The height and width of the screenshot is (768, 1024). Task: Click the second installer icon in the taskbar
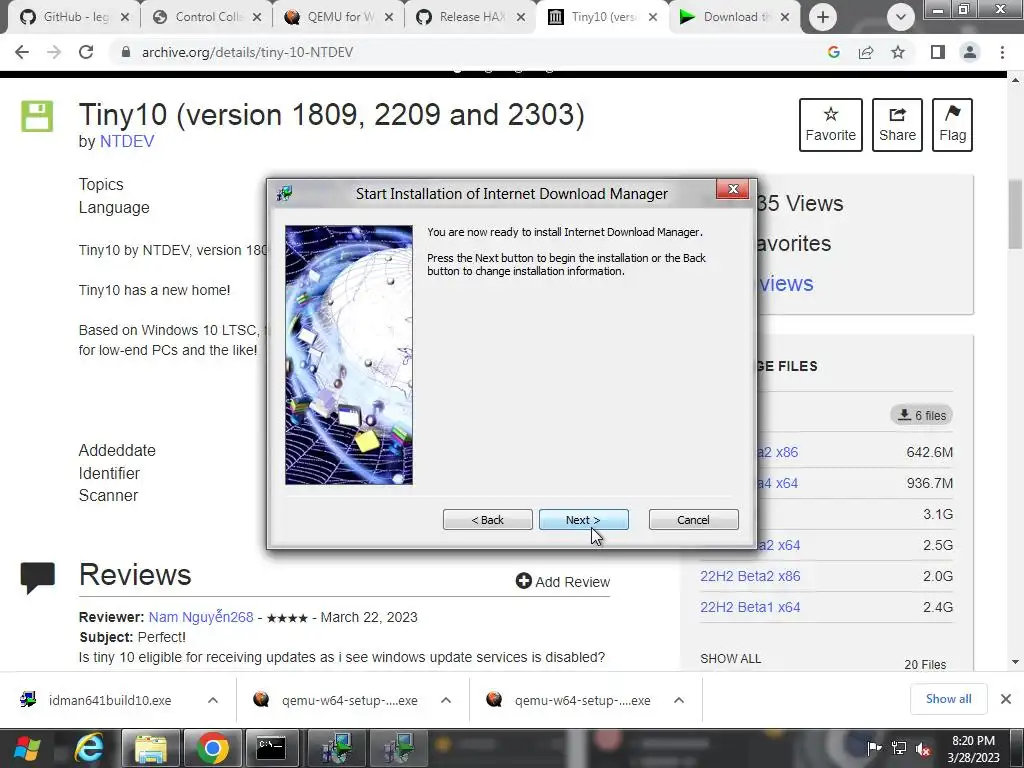tap(398, 748)
